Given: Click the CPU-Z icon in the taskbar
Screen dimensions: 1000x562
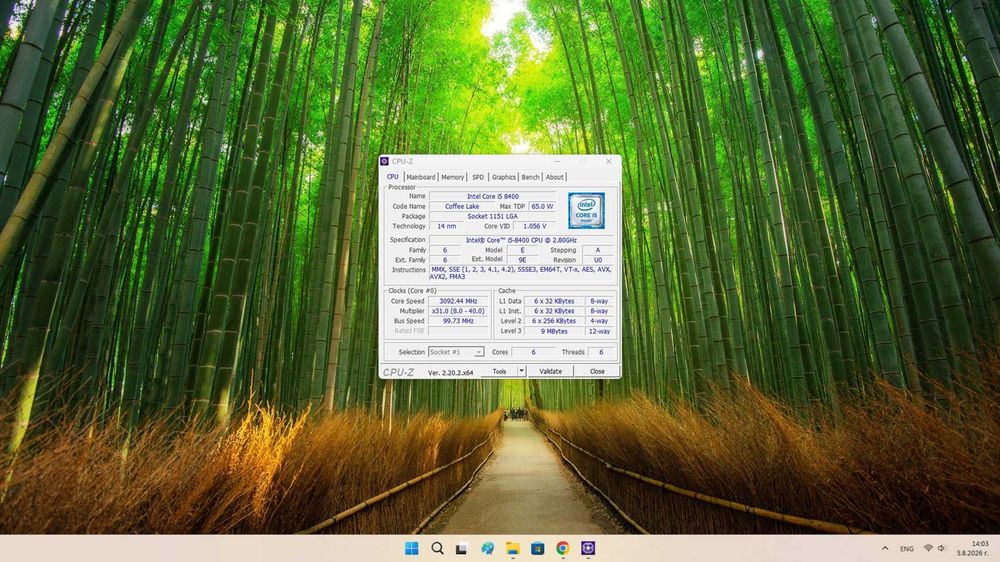Looking at the screenshot, I should click(588, 548).
